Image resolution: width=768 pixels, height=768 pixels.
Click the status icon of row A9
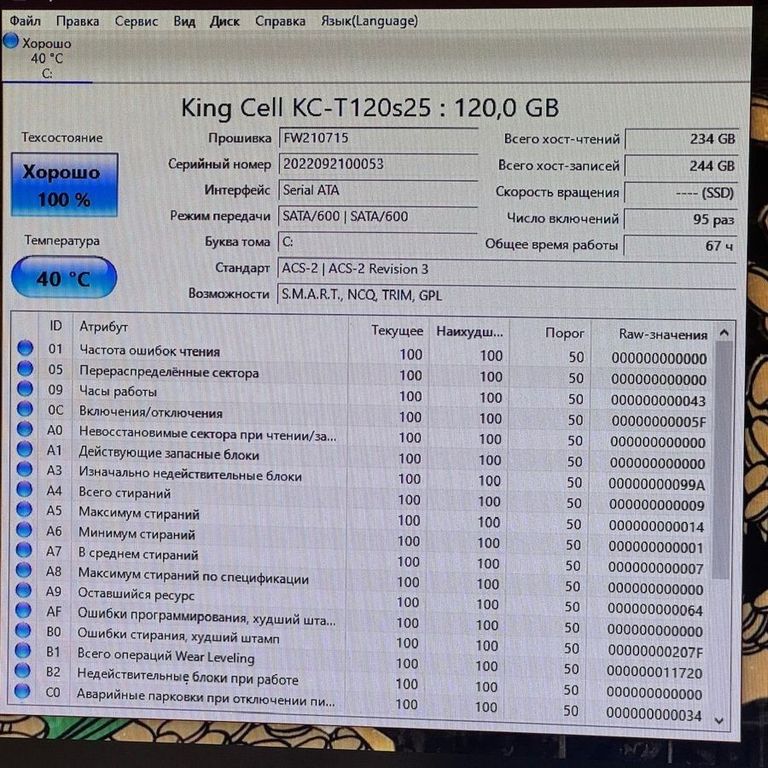(24, 590)
